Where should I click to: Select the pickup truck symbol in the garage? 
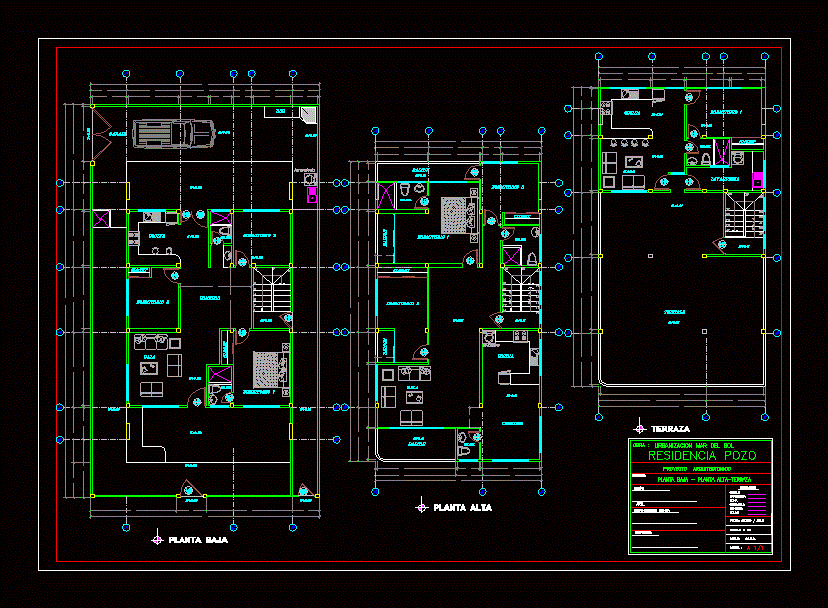173,133
